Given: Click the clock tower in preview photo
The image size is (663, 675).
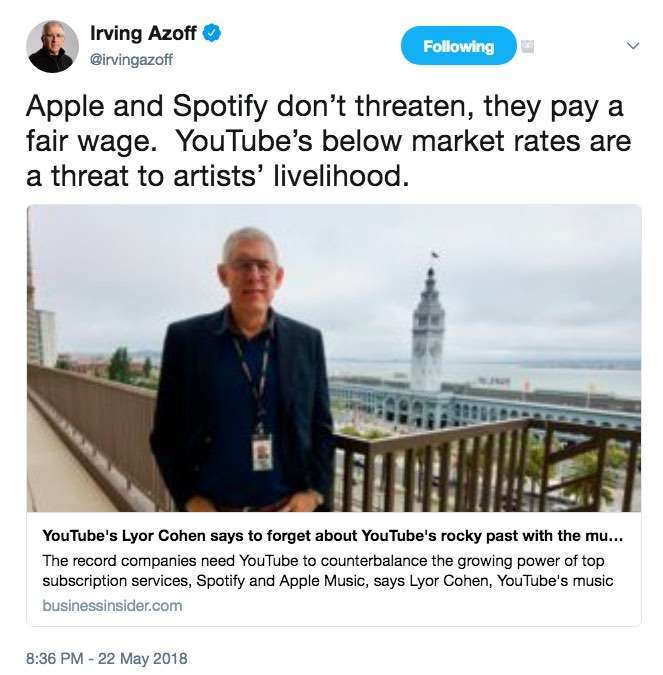Looking at the screenshot, I should point(428,327).
